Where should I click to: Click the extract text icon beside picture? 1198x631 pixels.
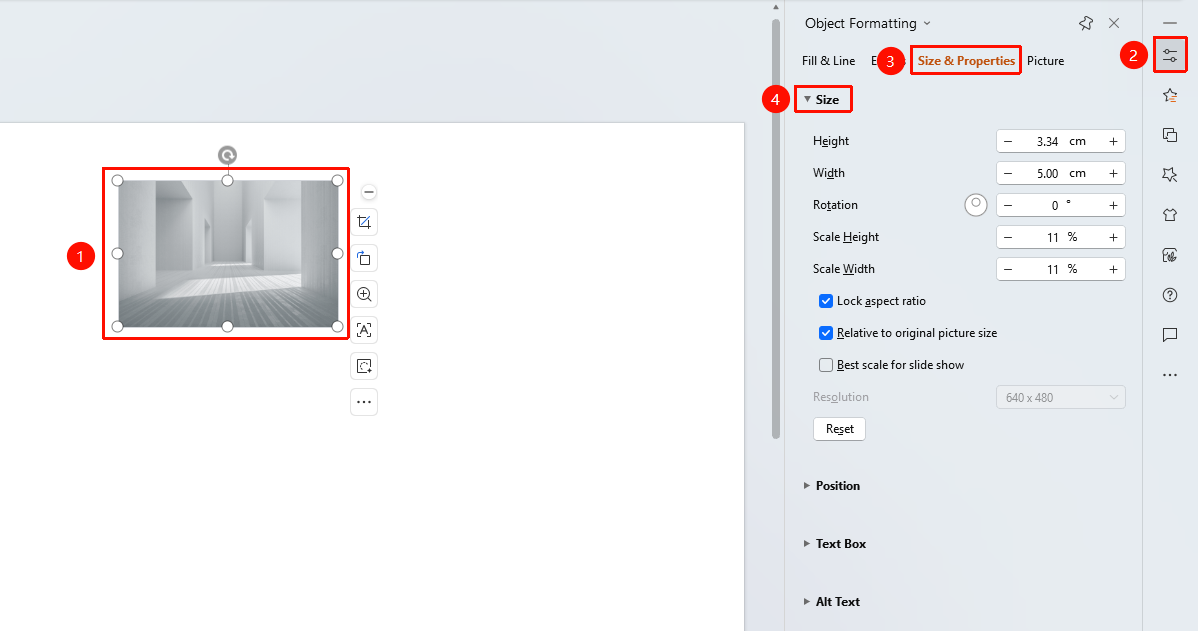[364, 330]
